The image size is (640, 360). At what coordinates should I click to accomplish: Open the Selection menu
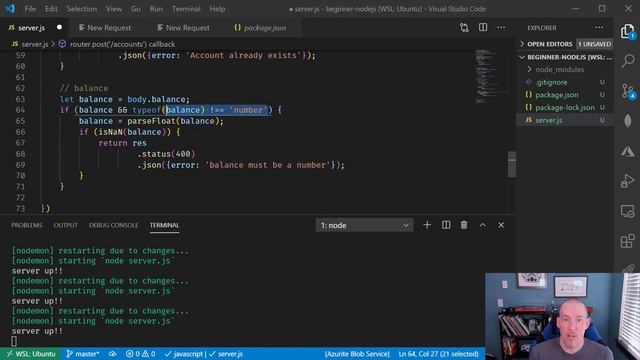(x=82, y=9)
